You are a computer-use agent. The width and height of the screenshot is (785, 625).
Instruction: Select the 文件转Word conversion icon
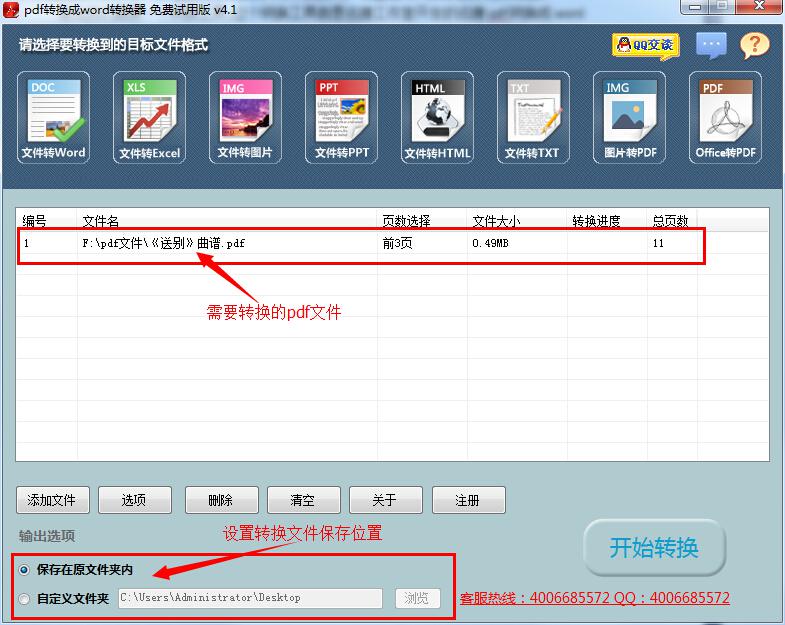click(54, 117)
